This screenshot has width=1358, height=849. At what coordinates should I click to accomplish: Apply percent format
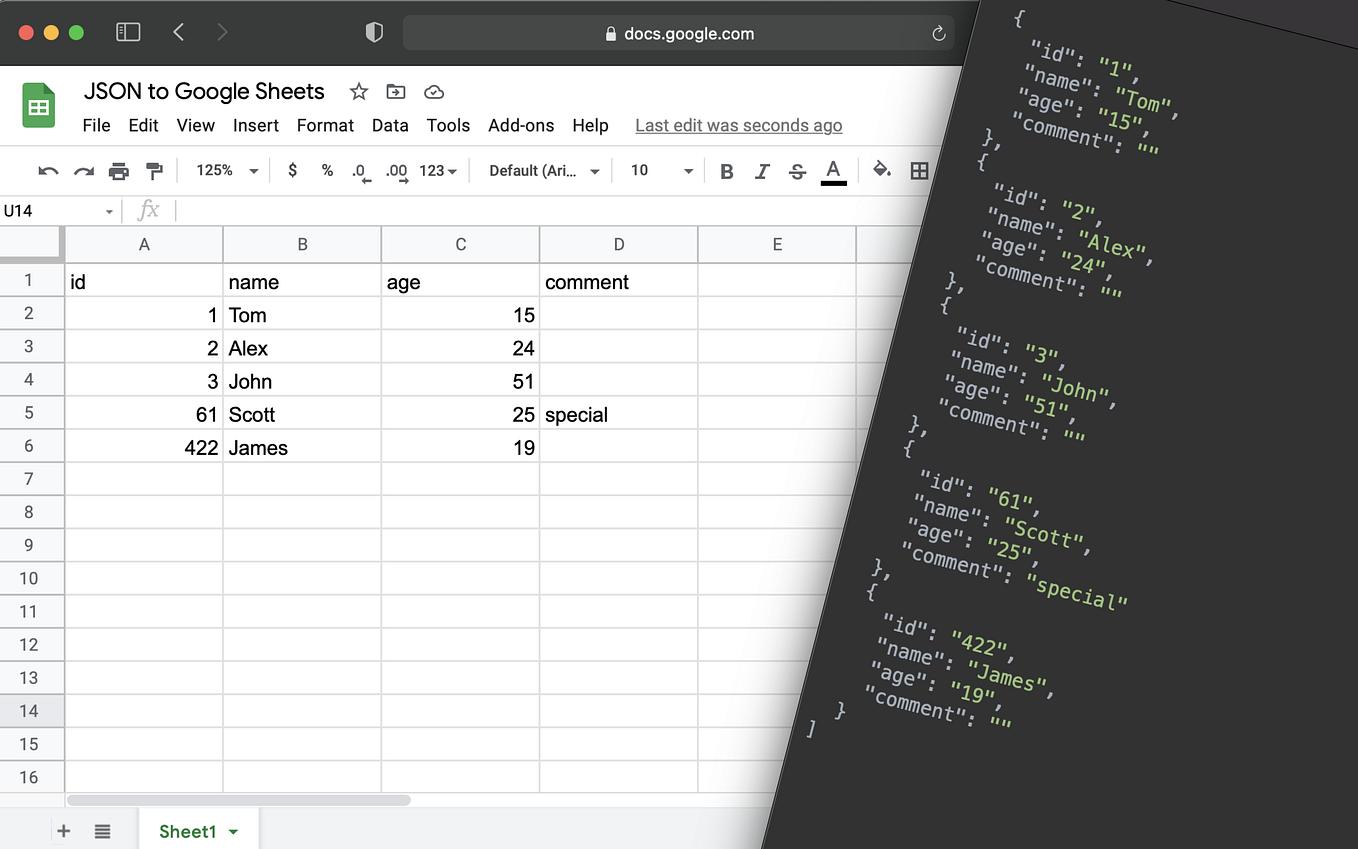pos(327,170)
